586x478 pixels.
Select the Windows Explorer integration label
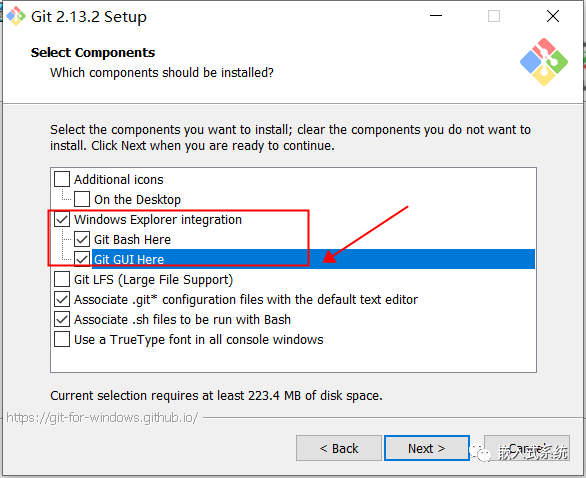pyautogui.click(x=158, y=219)
